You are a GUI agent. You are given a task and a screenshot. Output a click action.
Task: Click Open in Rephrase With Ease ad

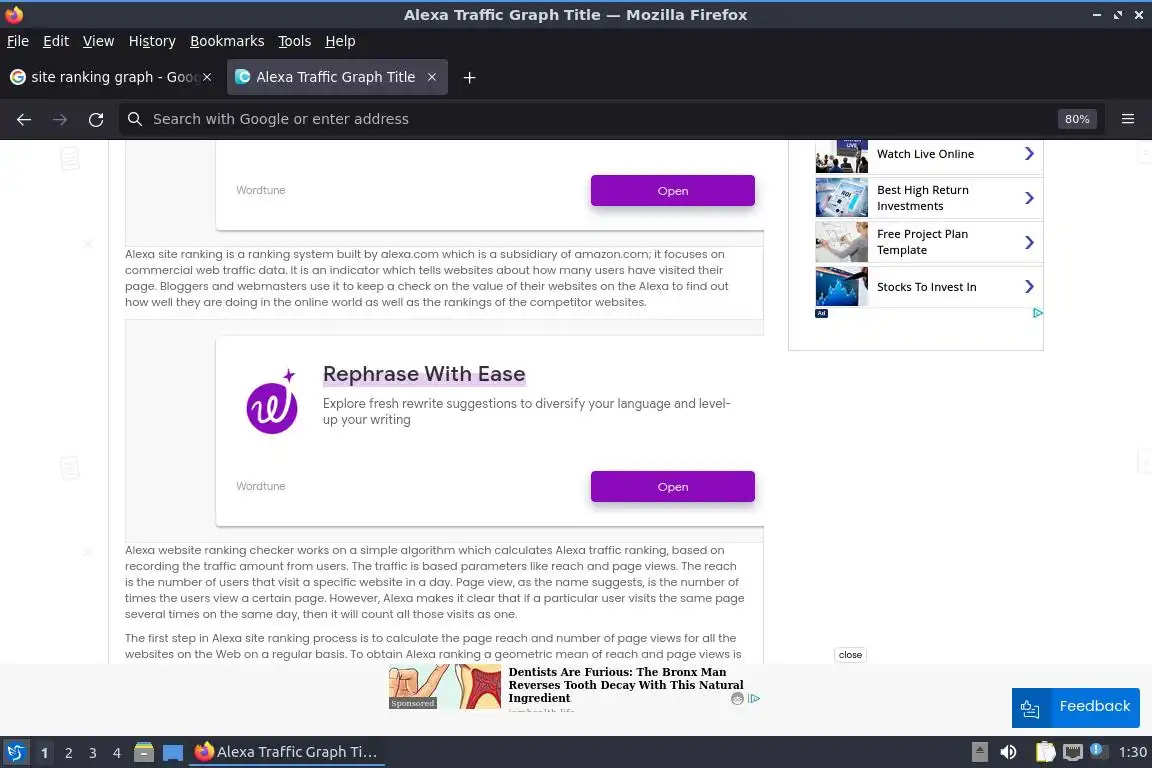(672, 487)
